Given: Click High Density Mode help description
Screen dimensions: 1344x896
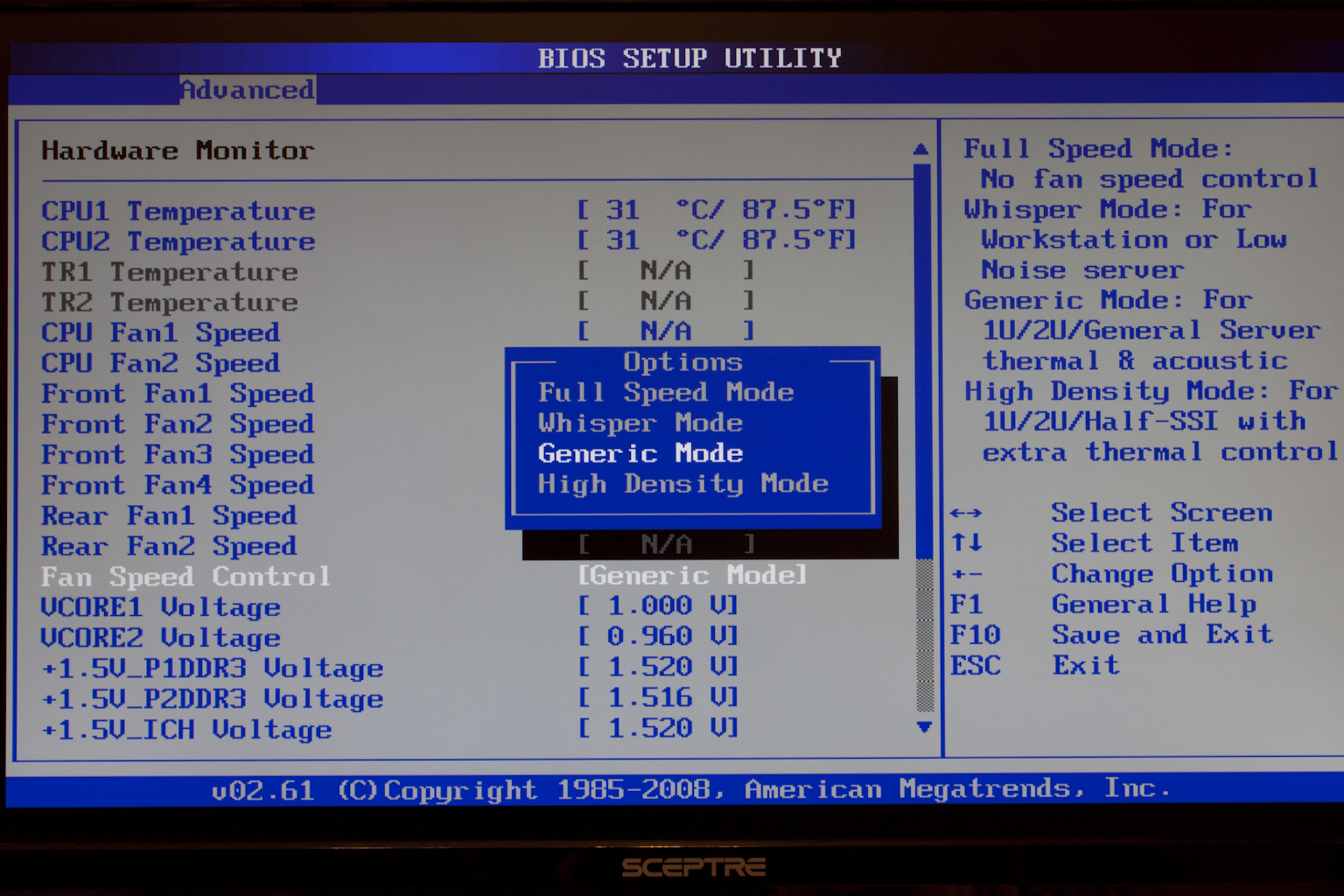Looking at the screenshot, I should (1151, 421).
